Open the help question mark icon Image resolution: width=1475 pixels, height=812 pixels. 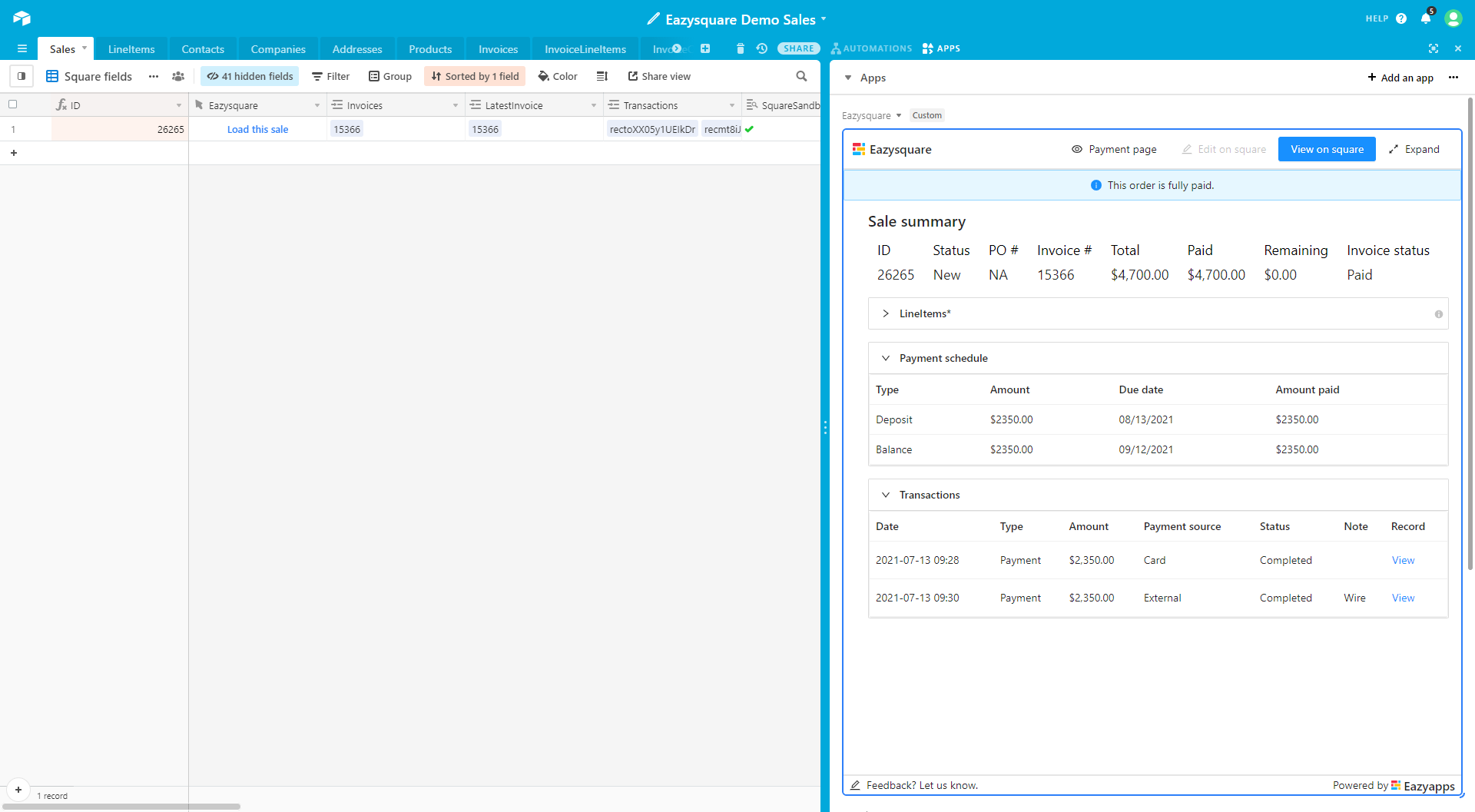click(1401, 18)
